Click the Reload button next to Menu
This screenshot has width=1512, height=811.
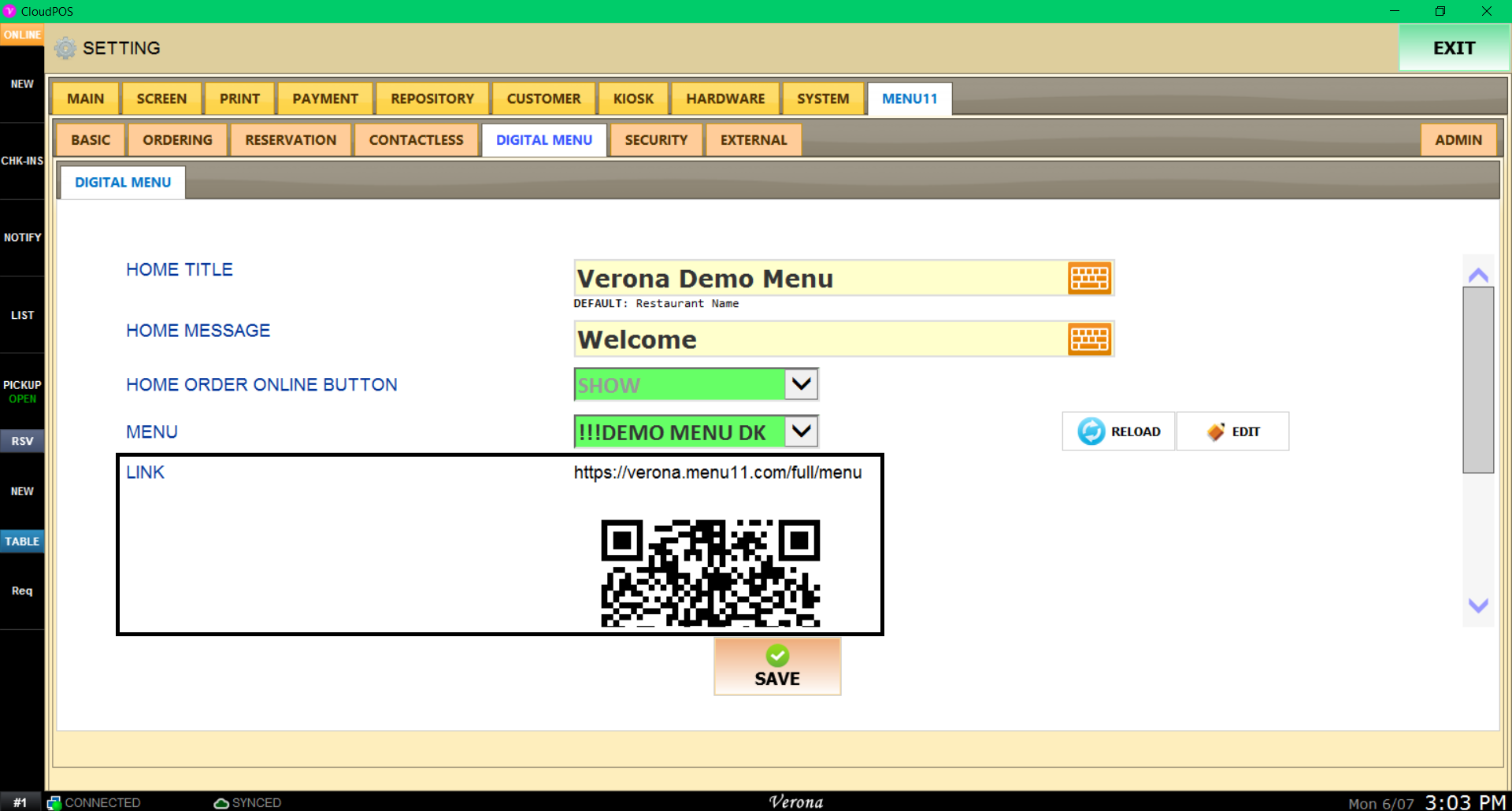(1118, 431)
